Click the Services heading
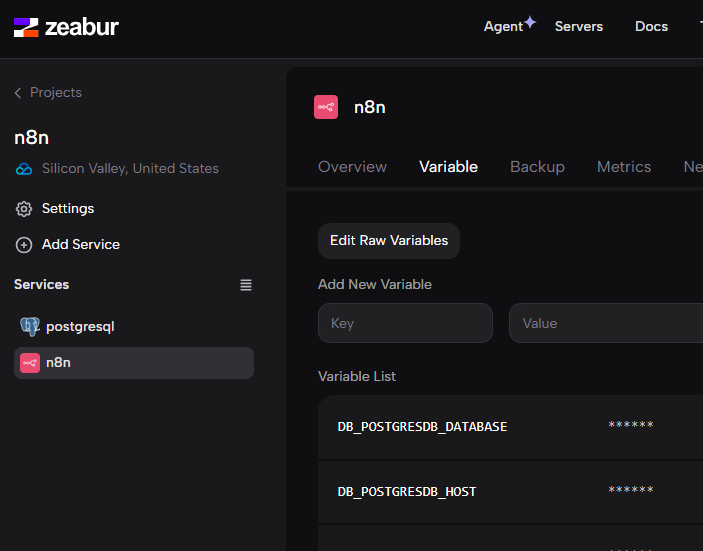 42,284
